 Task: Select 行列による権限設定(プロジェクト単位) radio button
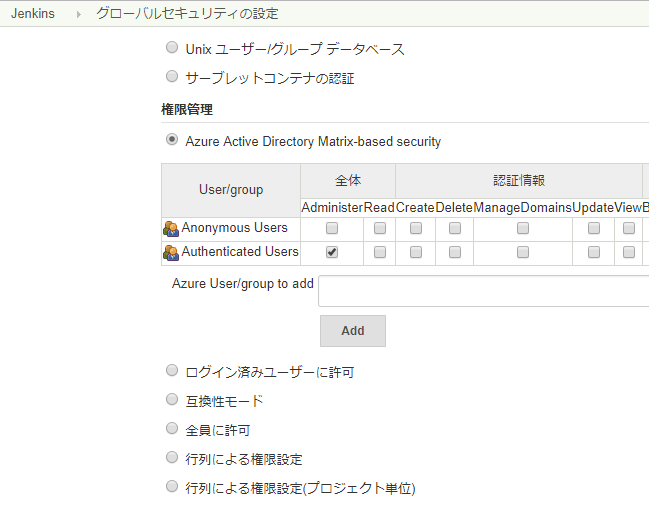click(x=172, y=486)
